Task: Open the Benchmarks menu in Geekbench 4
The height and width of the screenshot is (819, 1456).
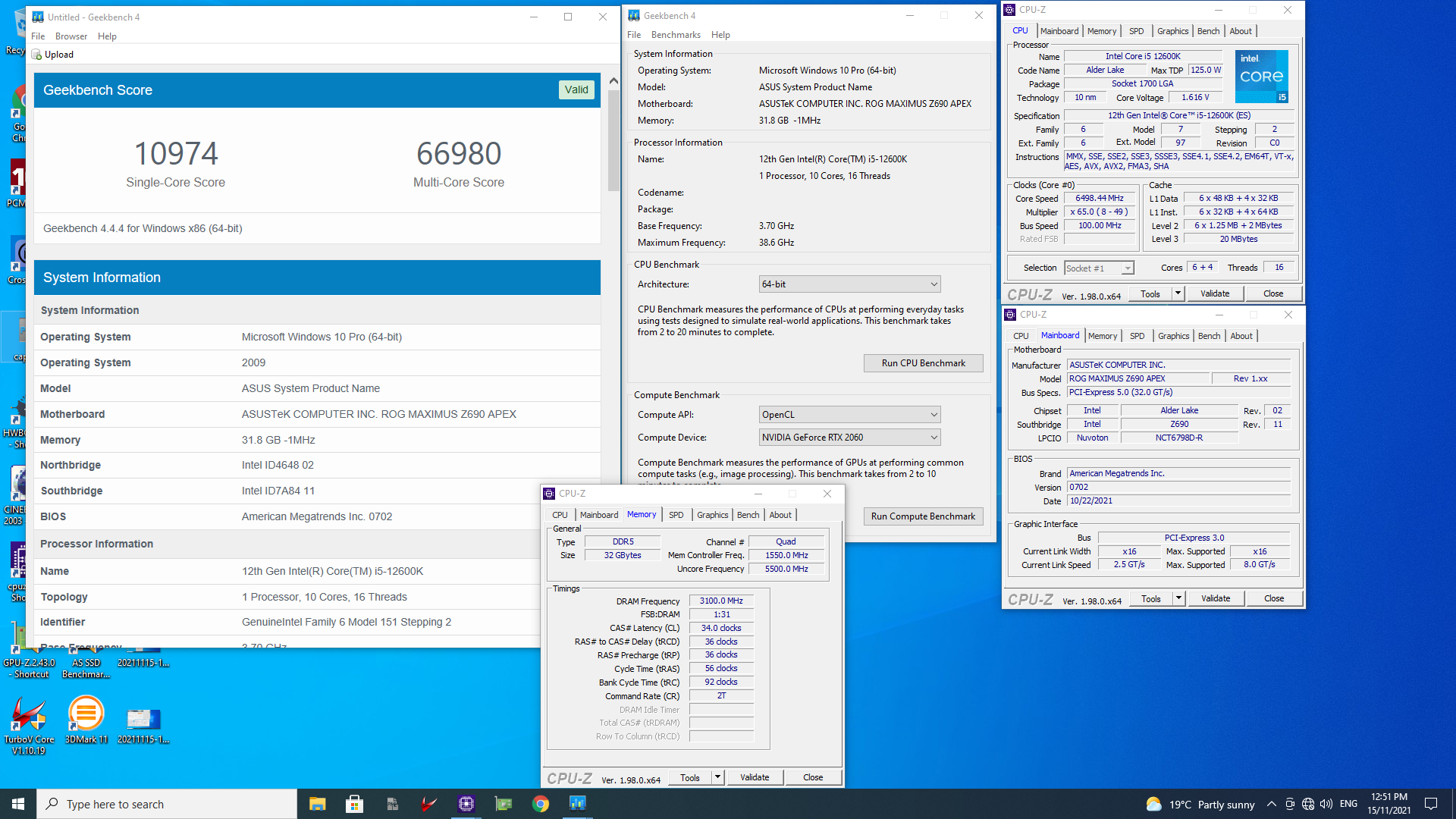Action: coord(676,35)
